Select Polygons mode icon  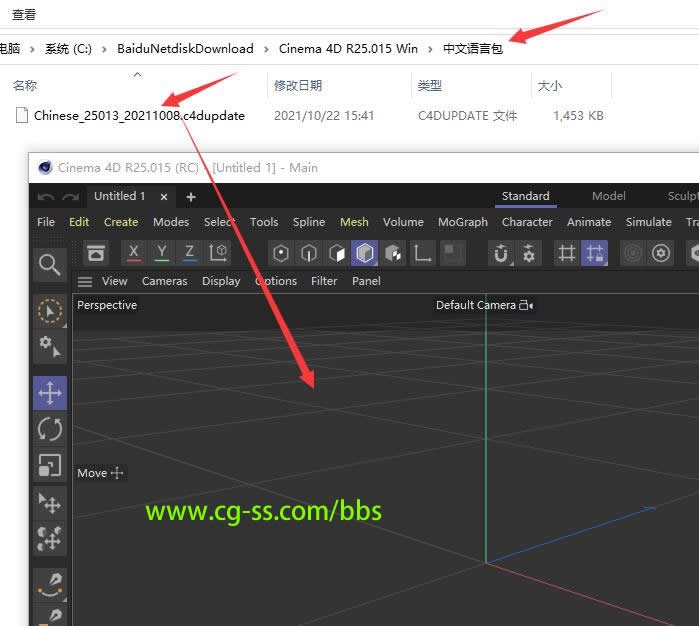tap(337, 253)
